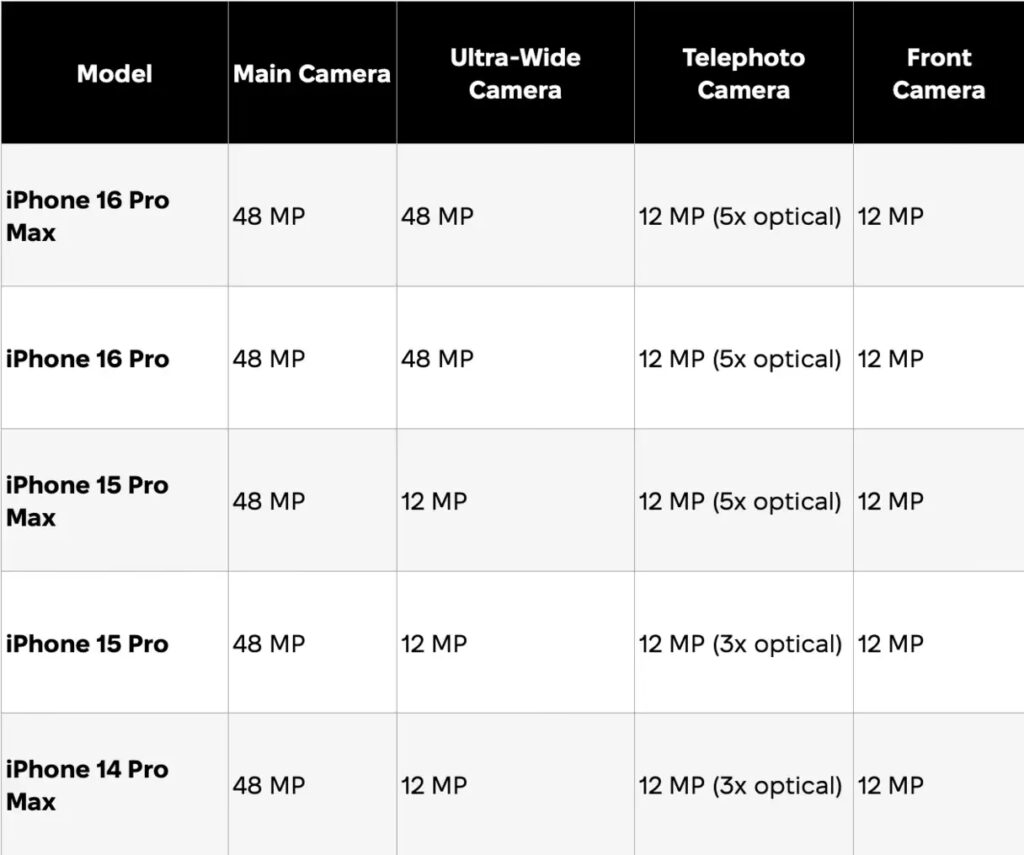This screenshot has height=855, width=1024.
Task: Click the Main Camera column header
Action: coord(312,73)
